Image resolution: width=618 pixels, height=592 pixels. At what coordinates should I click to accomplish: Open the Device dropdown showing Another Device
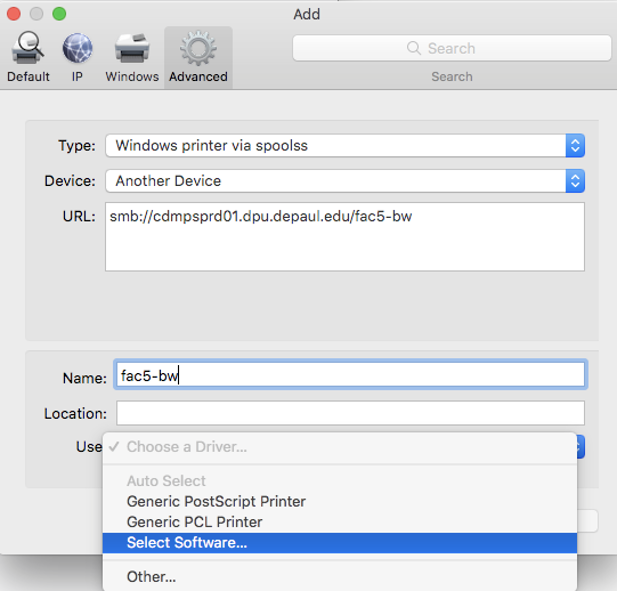tap(345, 181)
